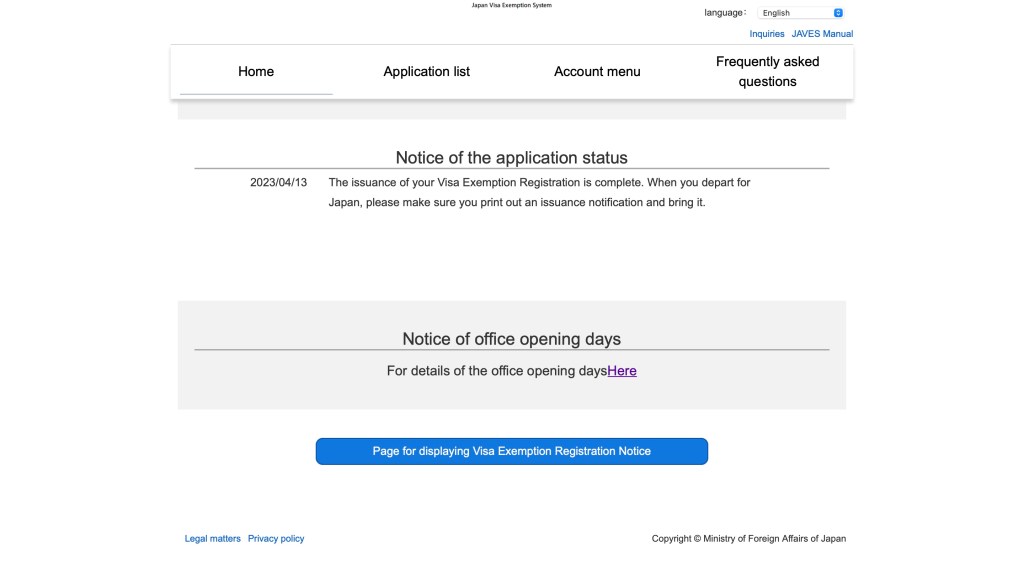This screenshot has width=1024, height=563.
Task: Open the Inquiries link
Action: coord(767,34)
